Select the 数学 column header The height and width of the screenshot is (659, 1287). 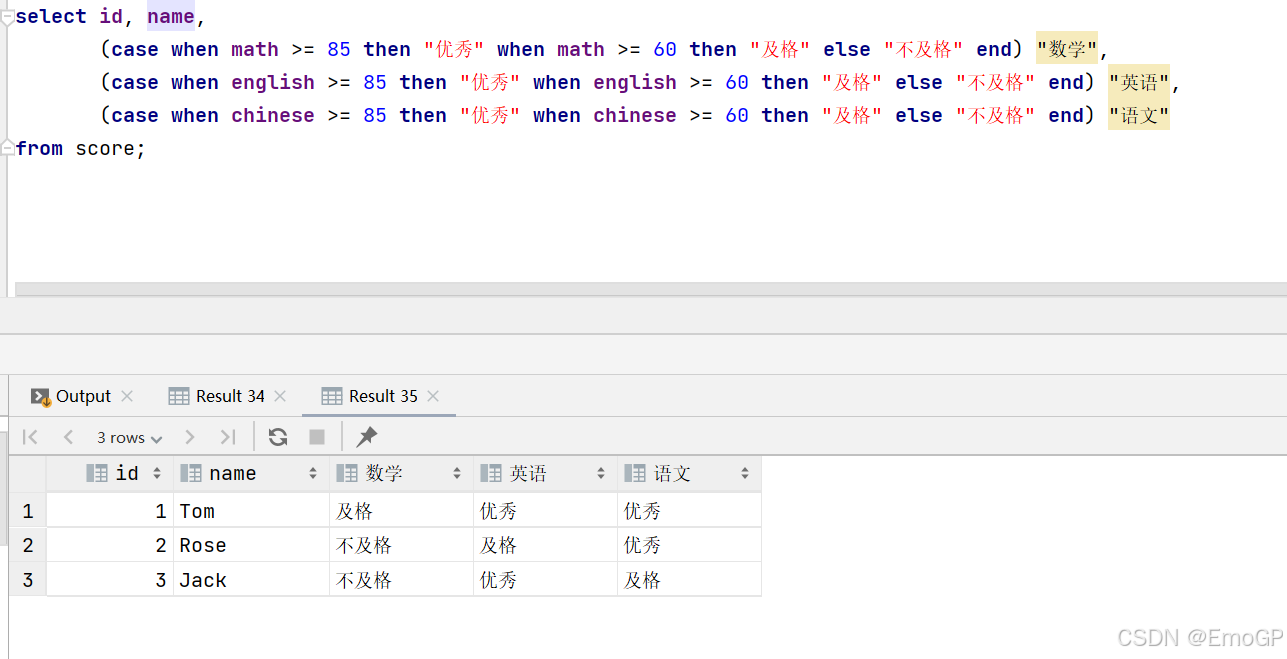[x=402, y=473]
